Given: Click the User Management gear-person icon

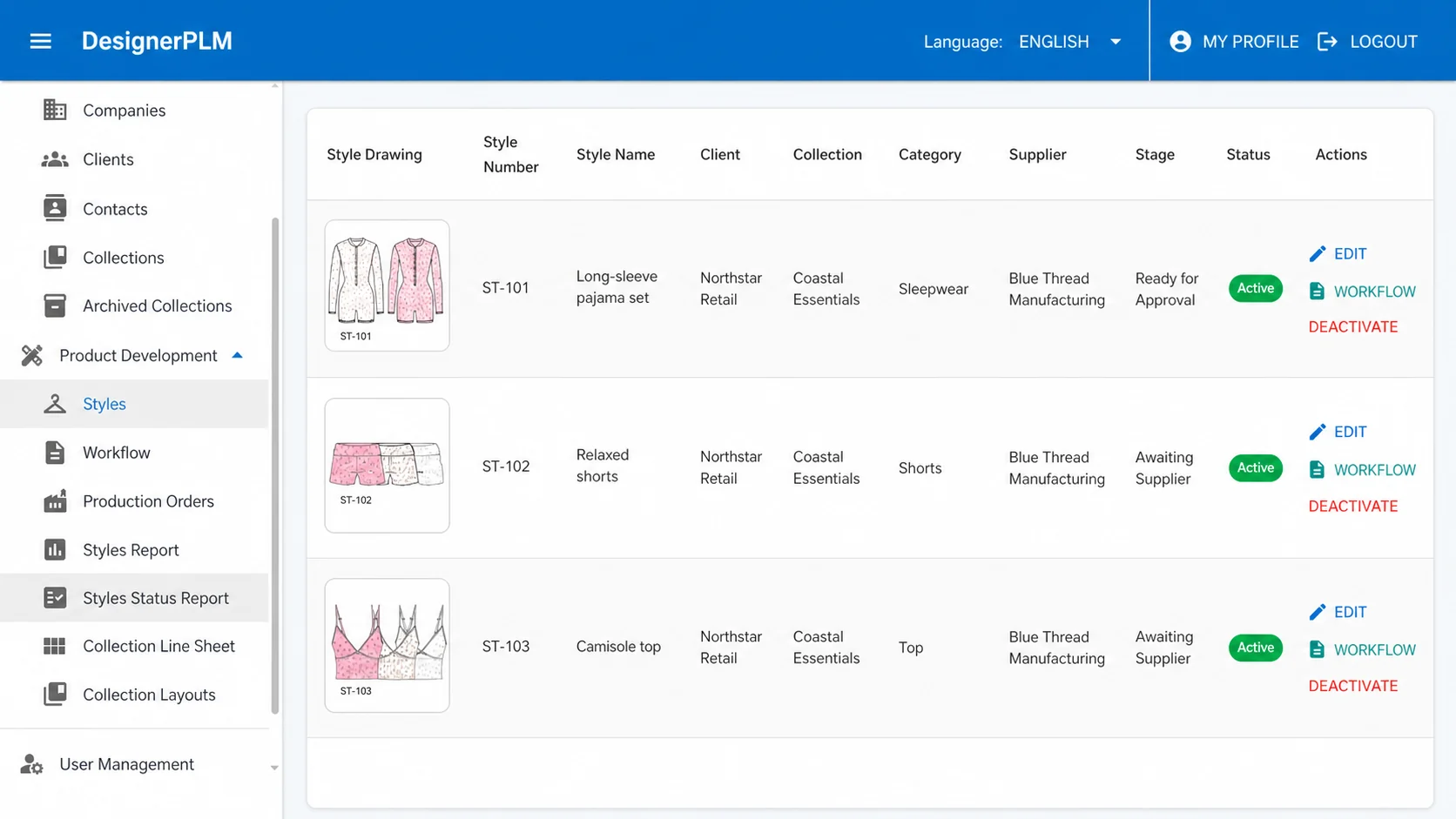Looking at the screenshot, I should [32, 764].
